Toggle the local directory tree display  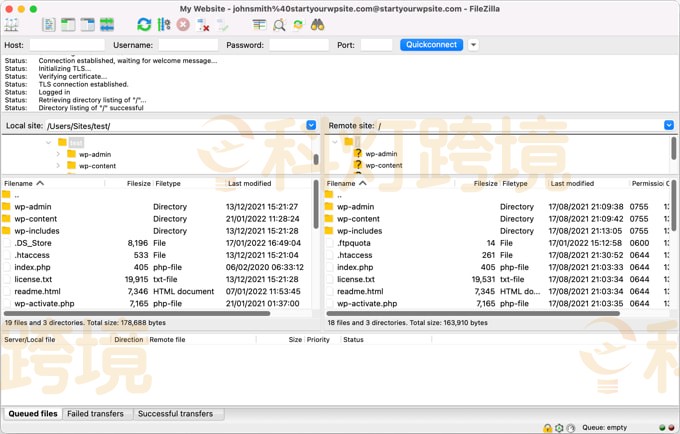[x=68, y=25]
